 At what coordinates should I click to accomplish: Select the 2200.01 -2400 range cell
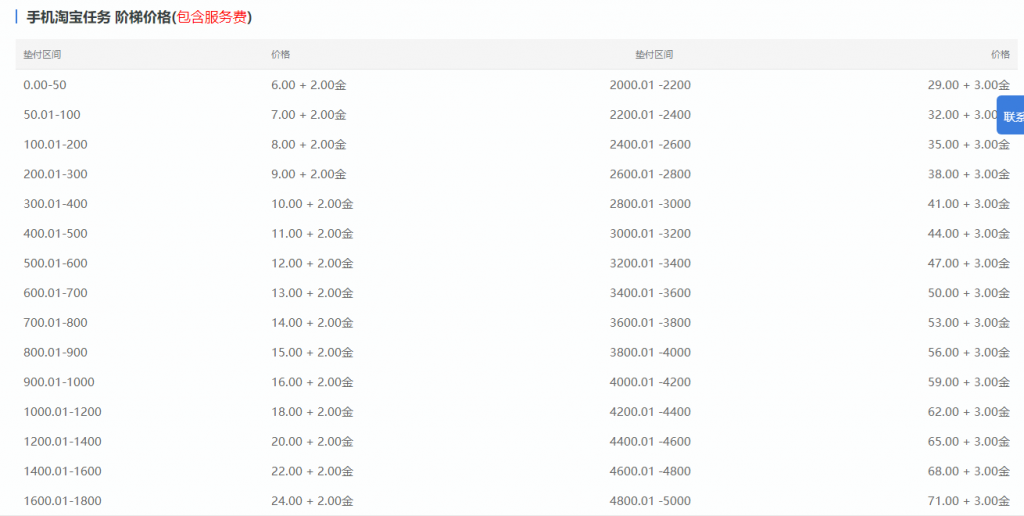(650, 115)
